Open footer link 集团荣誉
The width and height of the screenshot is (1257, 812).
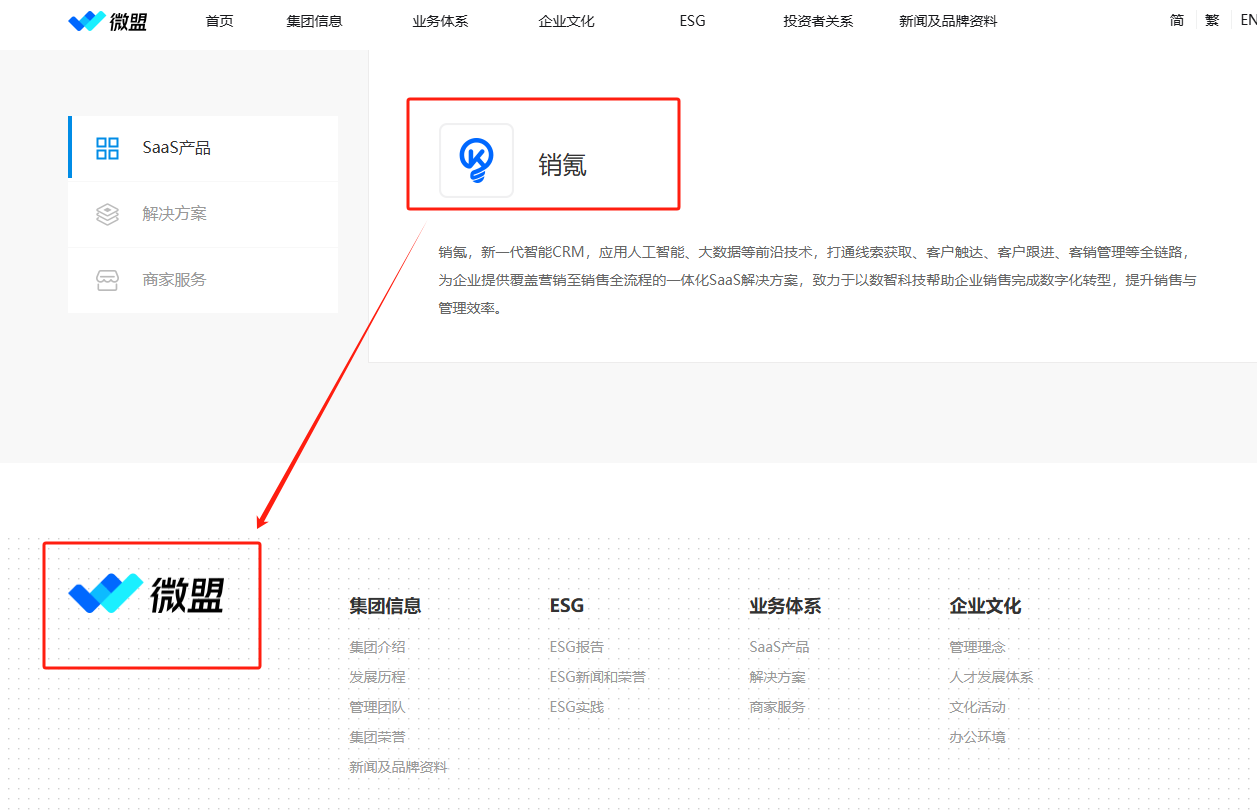coord(377,737)
